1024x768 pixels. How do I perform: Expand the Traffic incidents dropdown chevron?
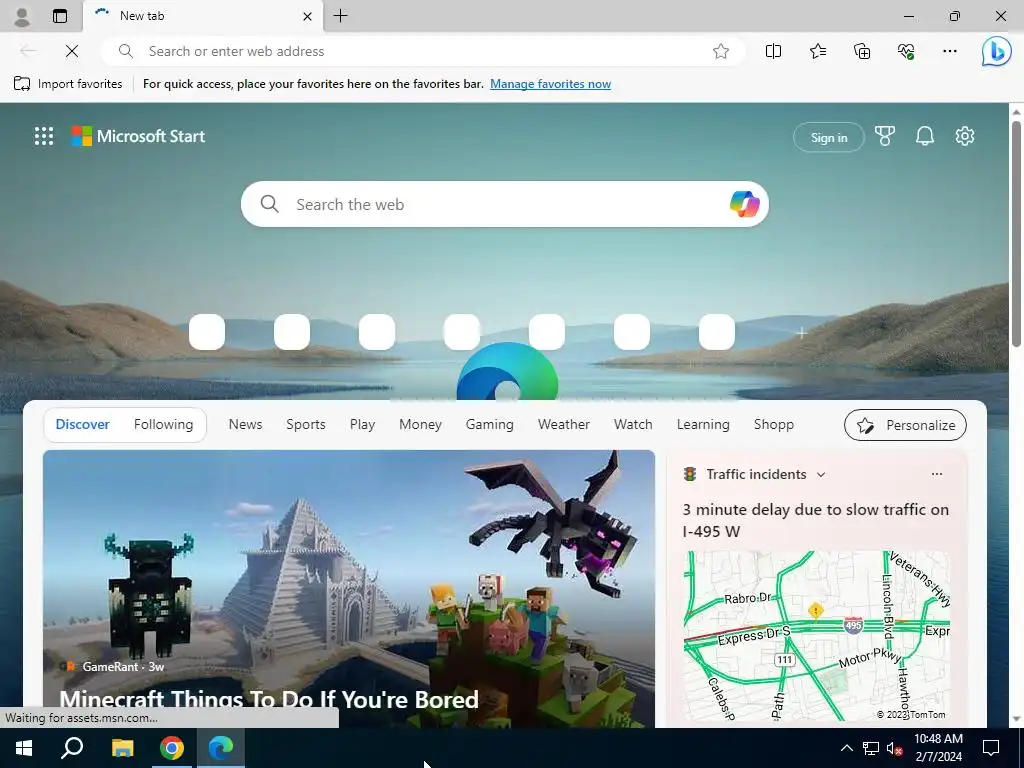(x=822, y=475)
